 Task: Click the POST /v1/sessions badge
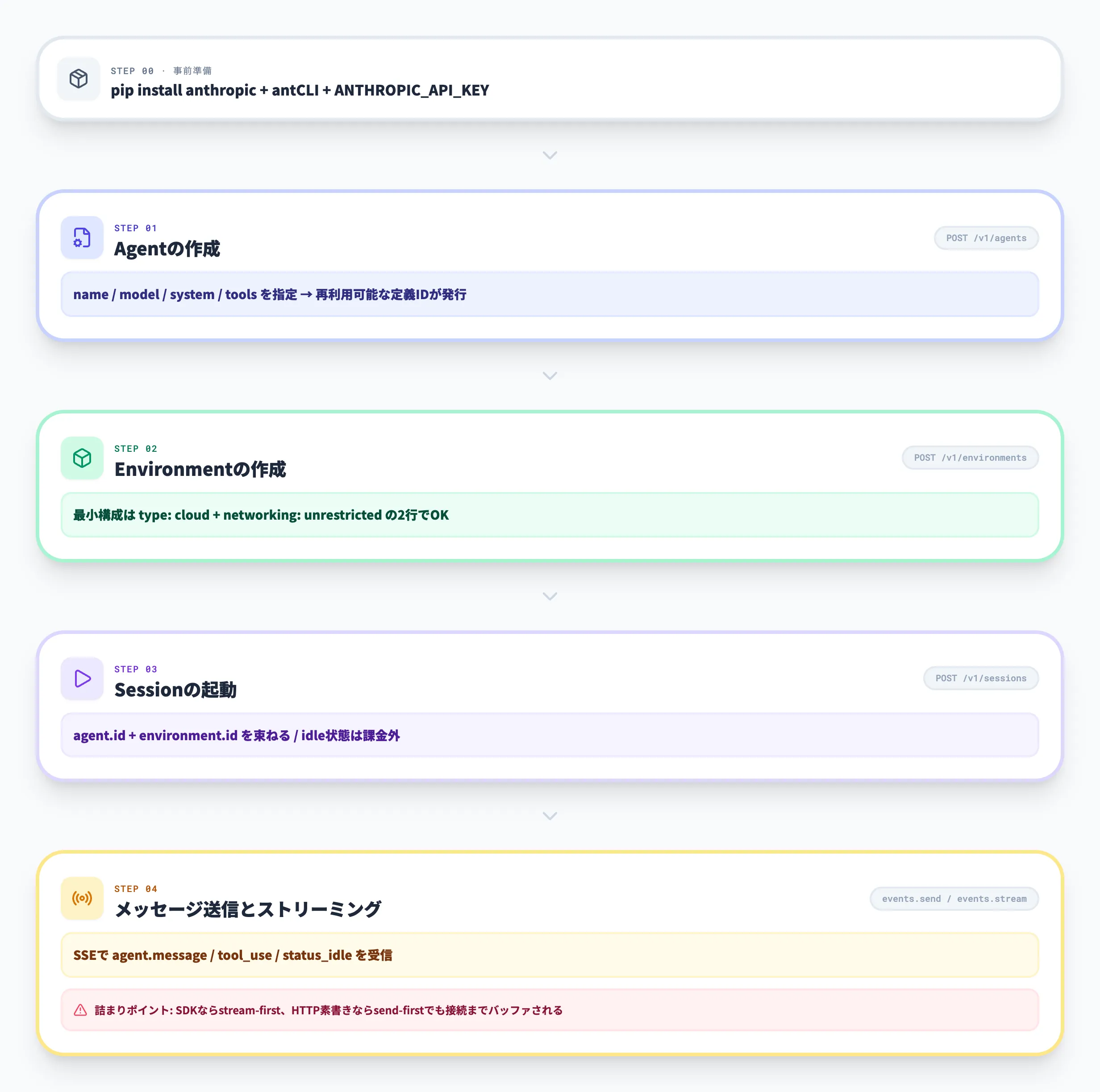980,678
